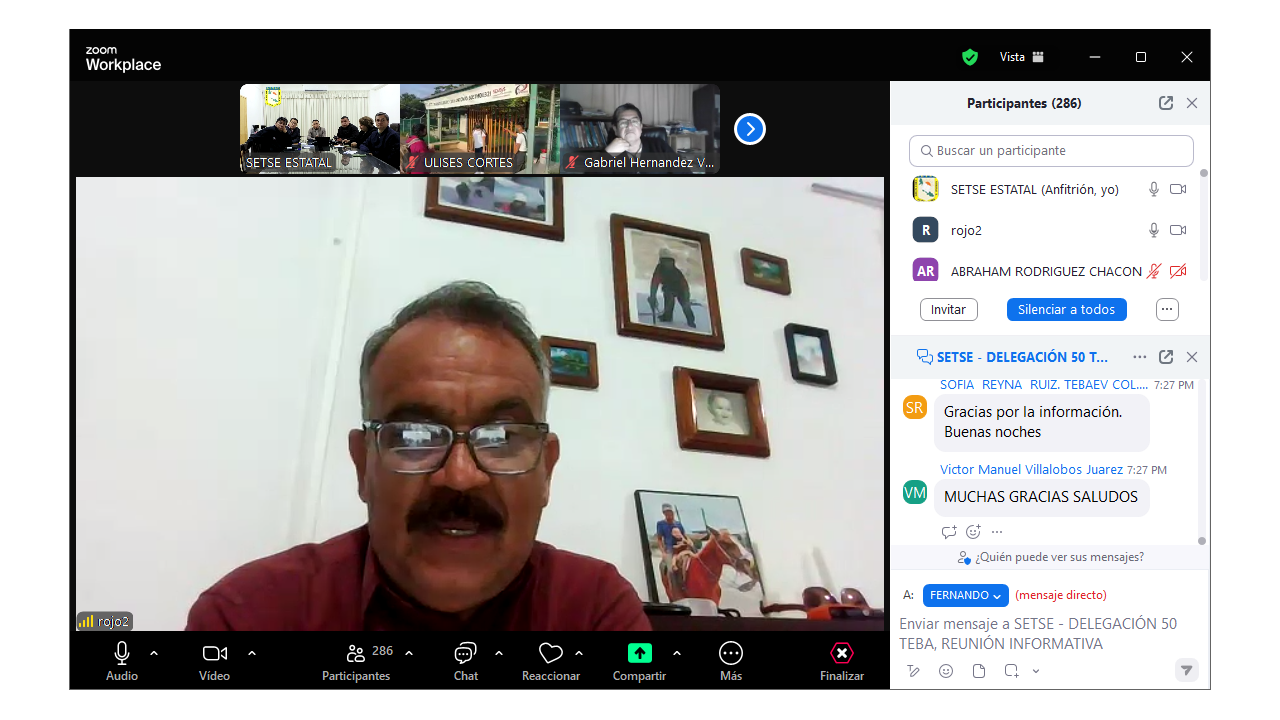Image resolution: width=1280 pixels, height=720 pixels.
Task: Toggle the Audio microphone mute
Action: 122,653
